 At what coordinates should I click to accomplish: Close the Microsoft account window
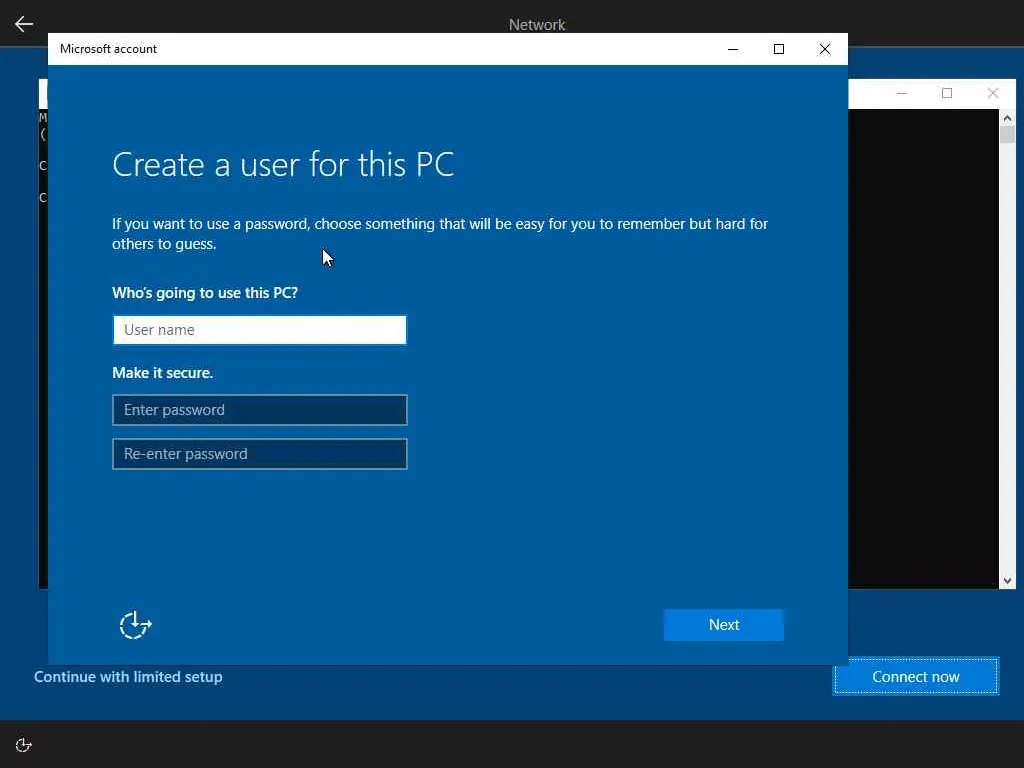tap(825, 49)
